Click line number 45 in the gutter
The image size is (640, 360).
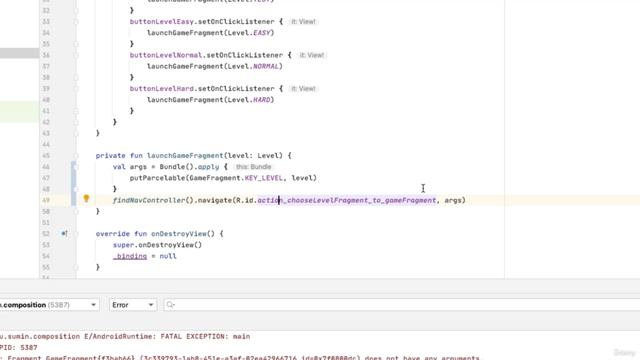(x=46, y=156)
